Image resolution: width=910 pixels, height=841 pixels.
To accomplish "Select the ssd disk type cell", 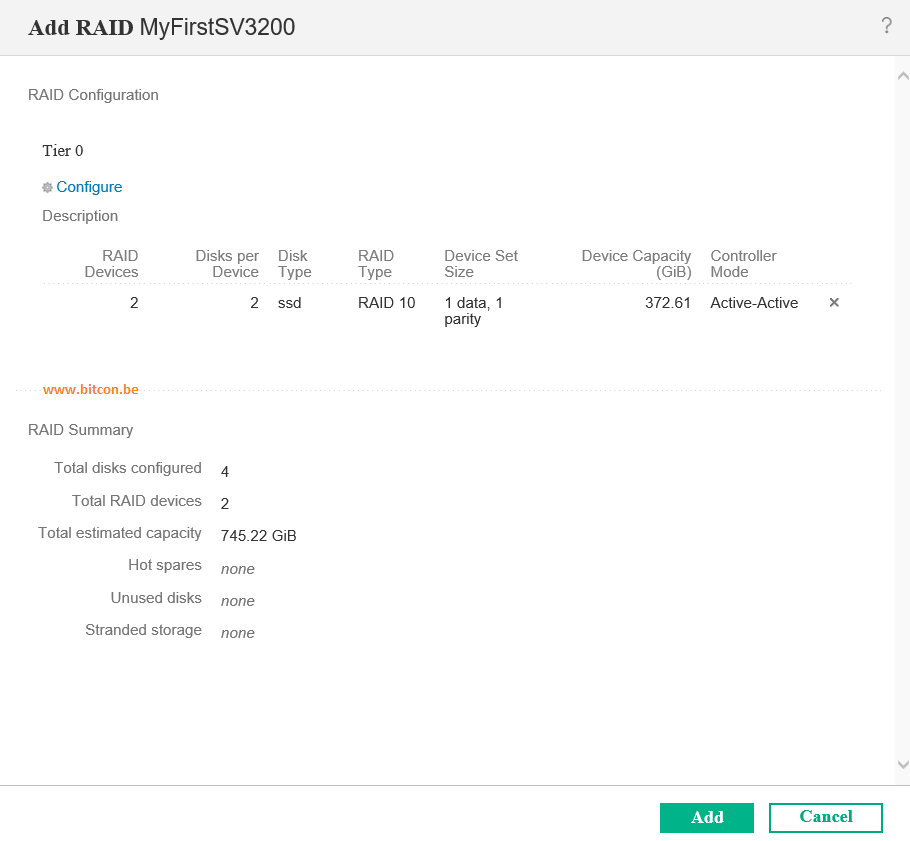I will tap(290, 303).
